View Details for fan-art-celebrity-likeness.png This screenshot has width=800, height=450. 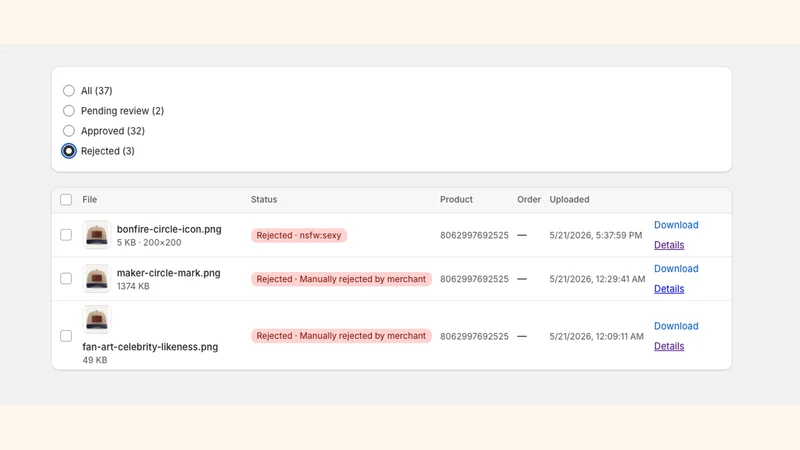[x=669, y=346]
